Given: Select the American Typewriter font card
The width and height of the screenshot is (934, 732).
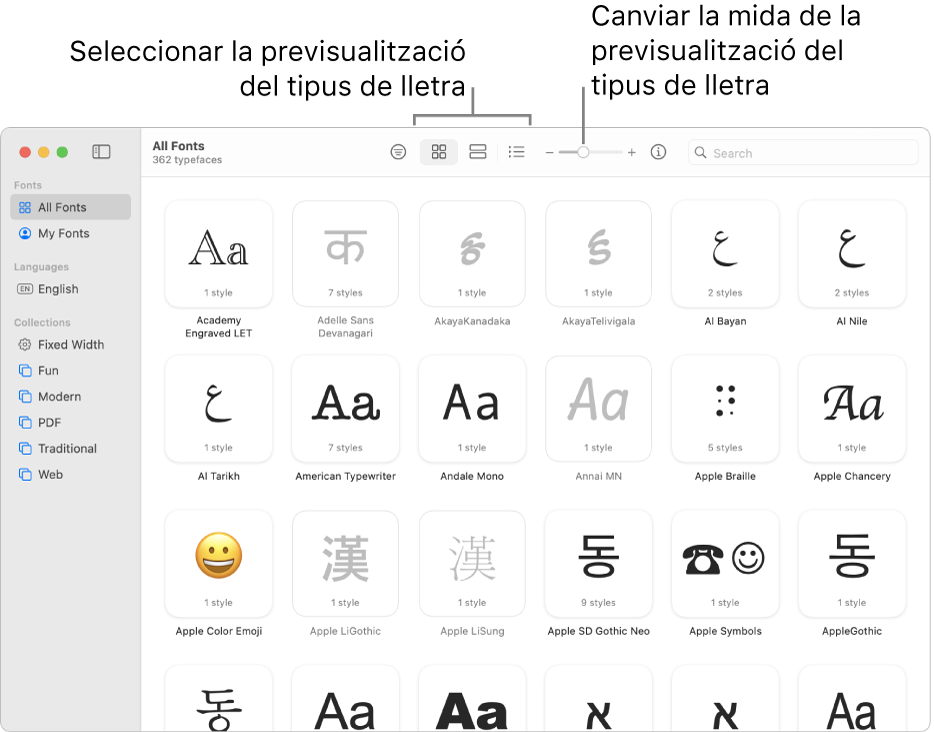Looking at the screenshot, I should click(x=345, y=410).
